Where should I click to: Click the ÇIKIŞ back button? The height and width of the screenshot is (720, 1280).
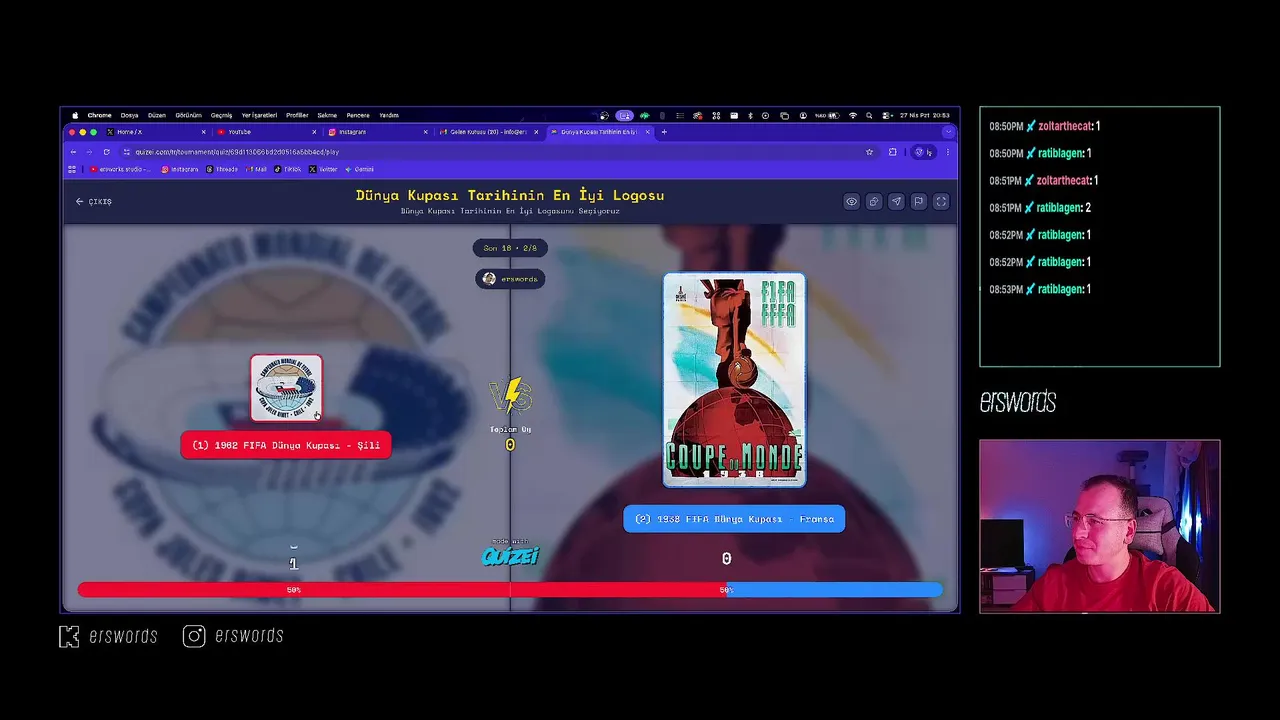[93, 201]
